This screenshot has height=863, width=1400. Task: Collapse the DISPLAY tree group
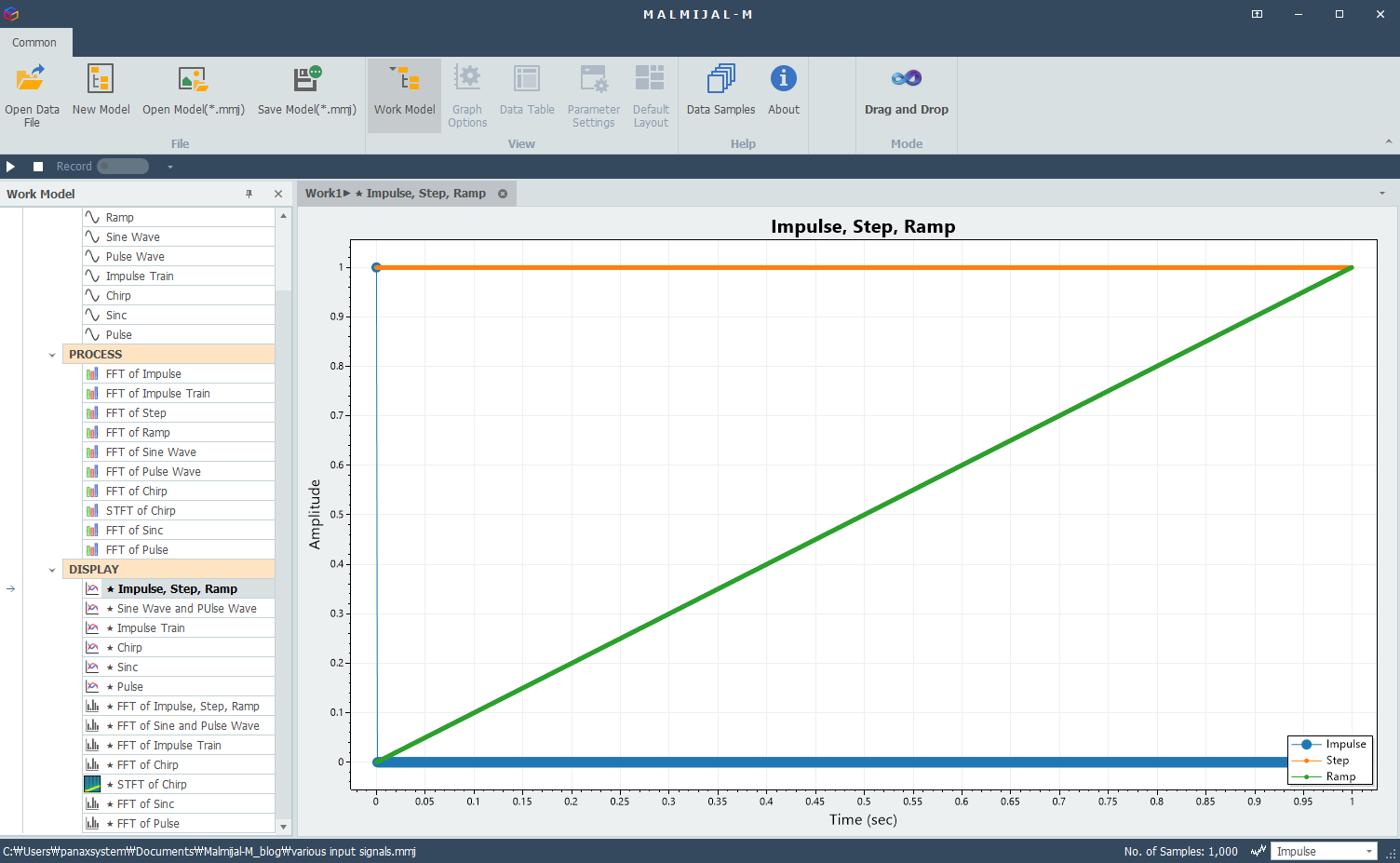tap(52, 570)
